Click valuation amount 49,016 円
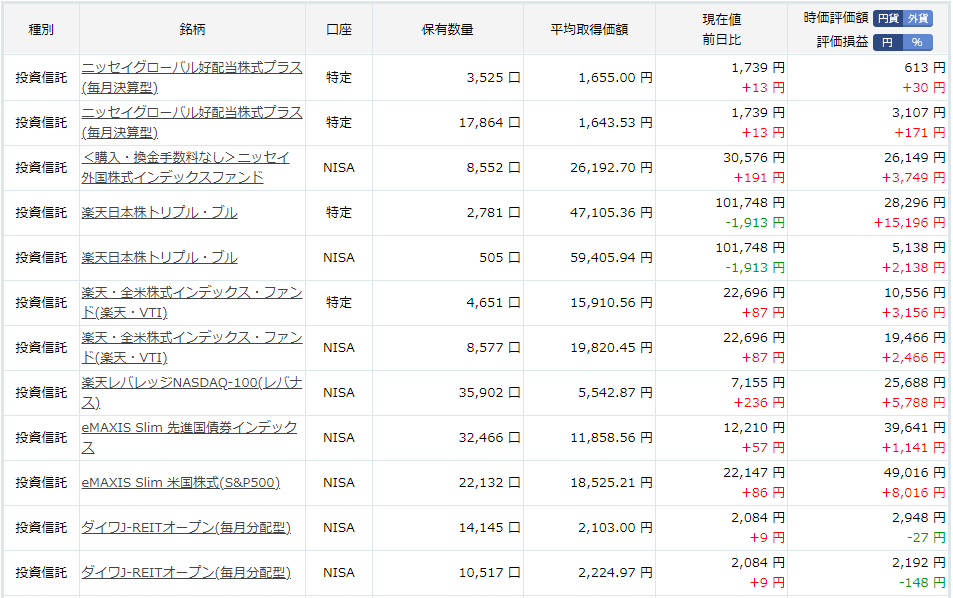This screenshot has width=953, height=598. click(915, 472)
